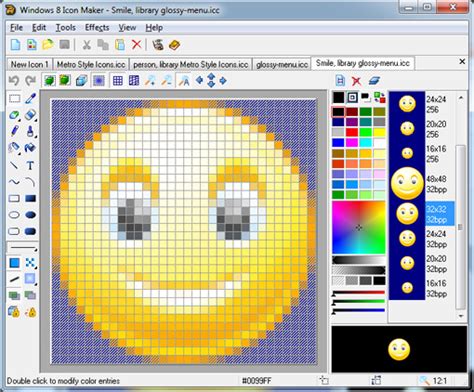Click the red X delete toolbar icon

(x=137, y=44)
